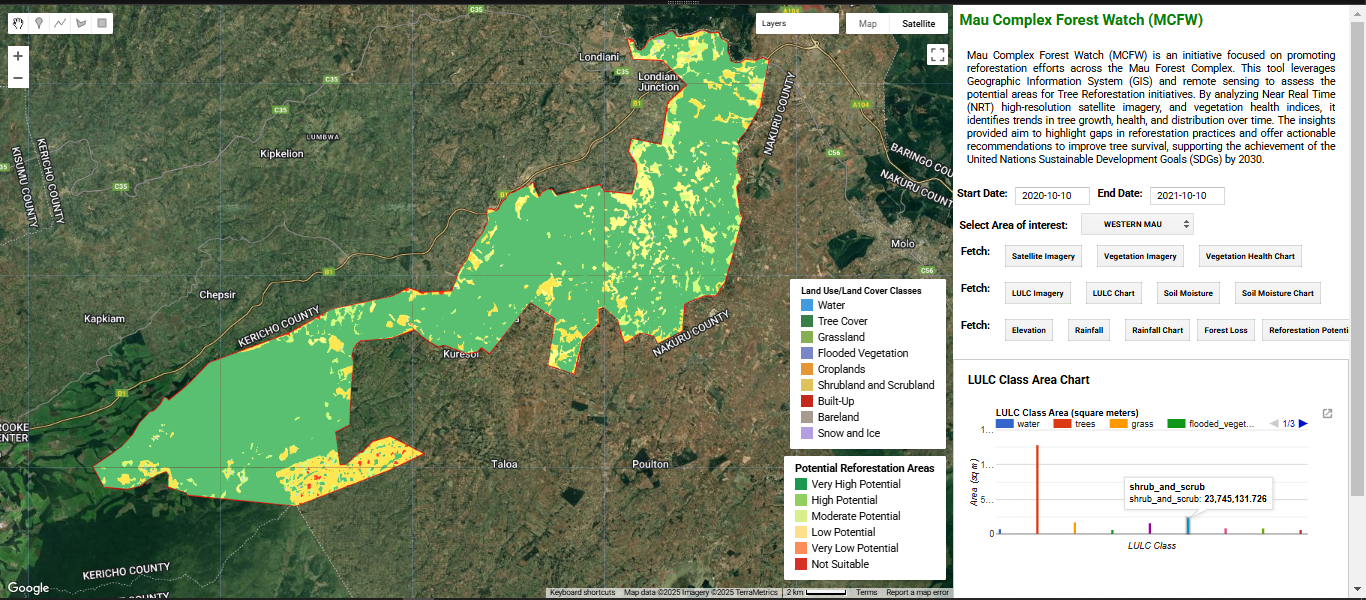Fetch Reforestation Potential layer
The width and height of the screenshot is (1366, 600).
[1306, 330]
